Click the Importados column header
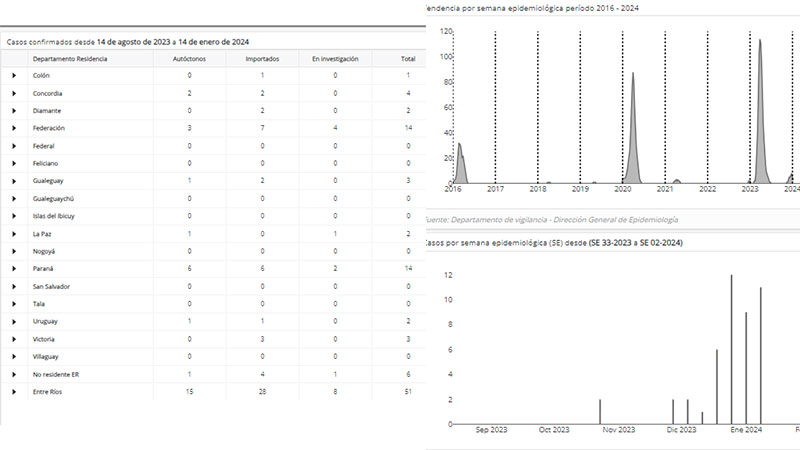800x450 pixels. [x=261, y=59]
